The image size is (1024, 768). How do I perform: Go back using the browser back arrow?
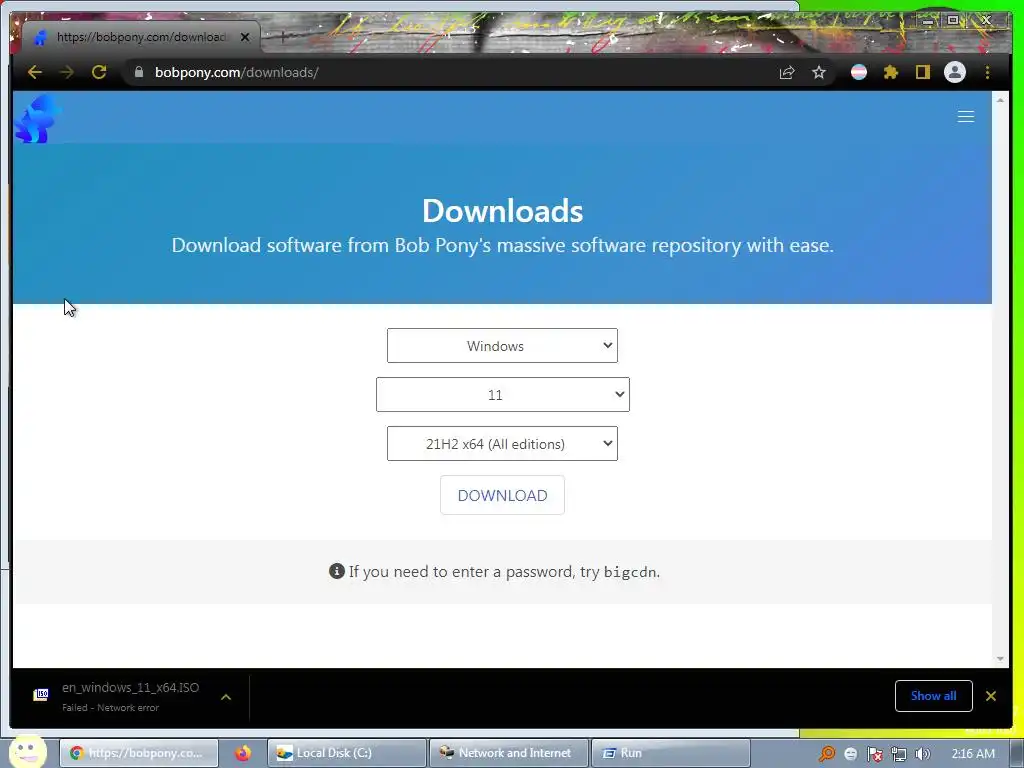[x=35, y=72]
